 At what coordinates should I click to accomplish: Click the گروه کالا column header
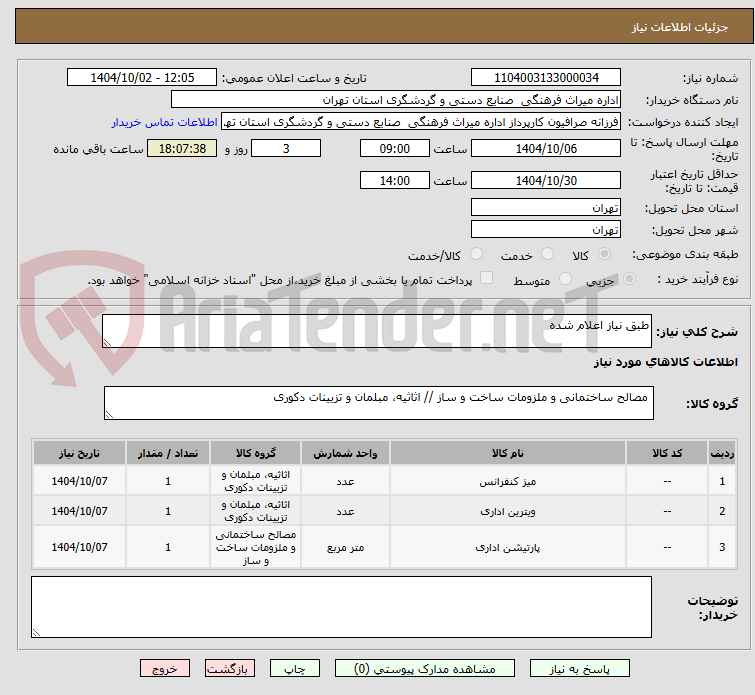[x=255, y=453]
